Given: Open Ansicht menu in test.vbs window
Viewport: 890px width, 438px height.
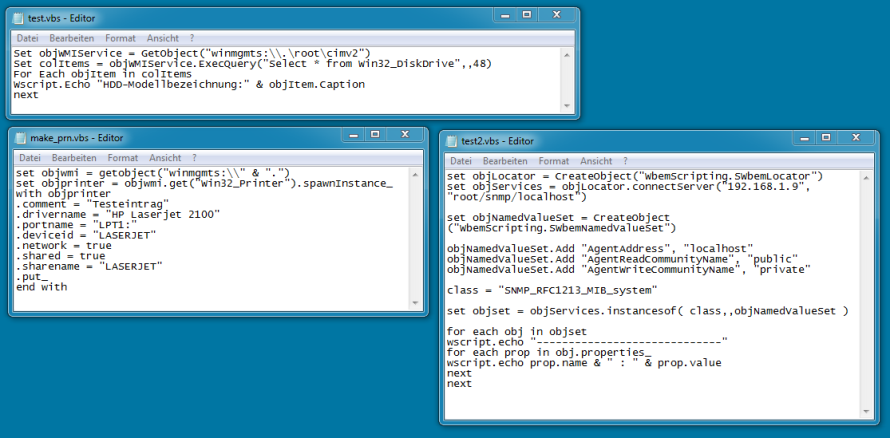Looking at the screenshot, I should click(x=162, y=38).
